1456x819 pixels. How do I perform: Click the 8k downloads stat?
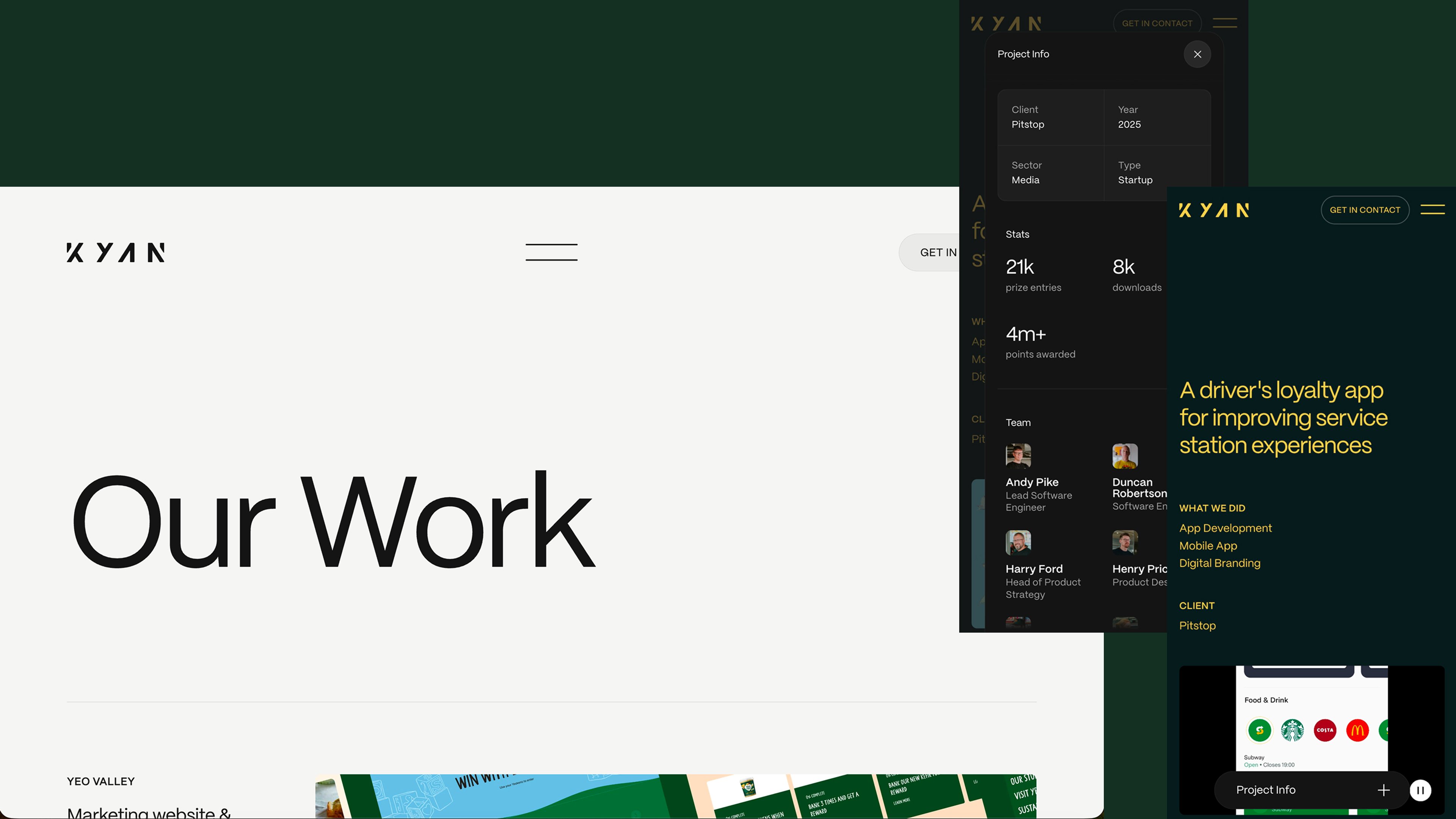pyautogui.click(x=1137, y=275)
